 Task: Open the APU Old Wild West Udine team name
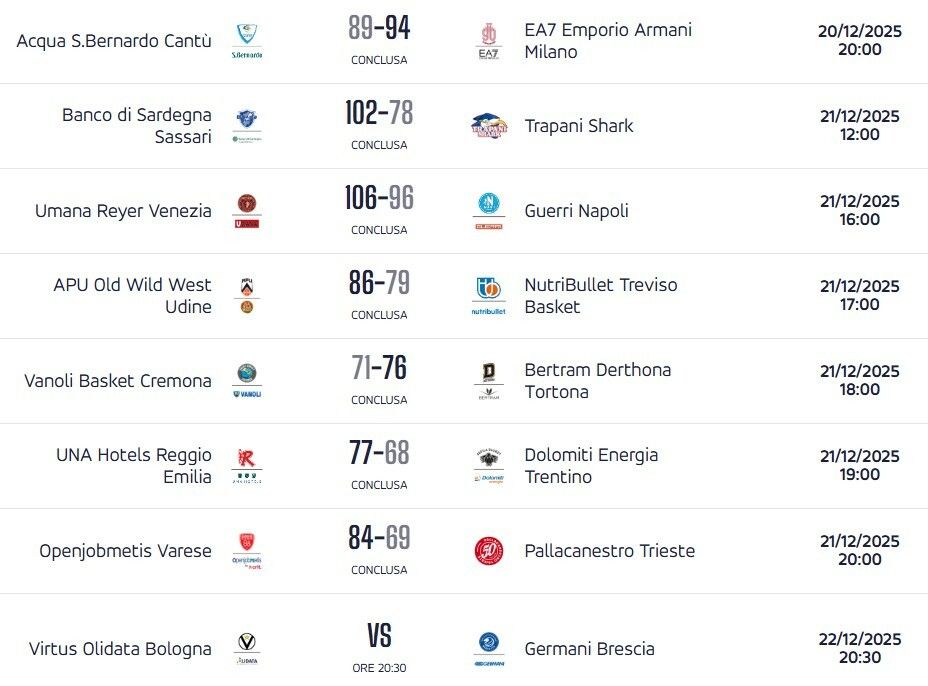pyautogui.click(x=132, y=296)
